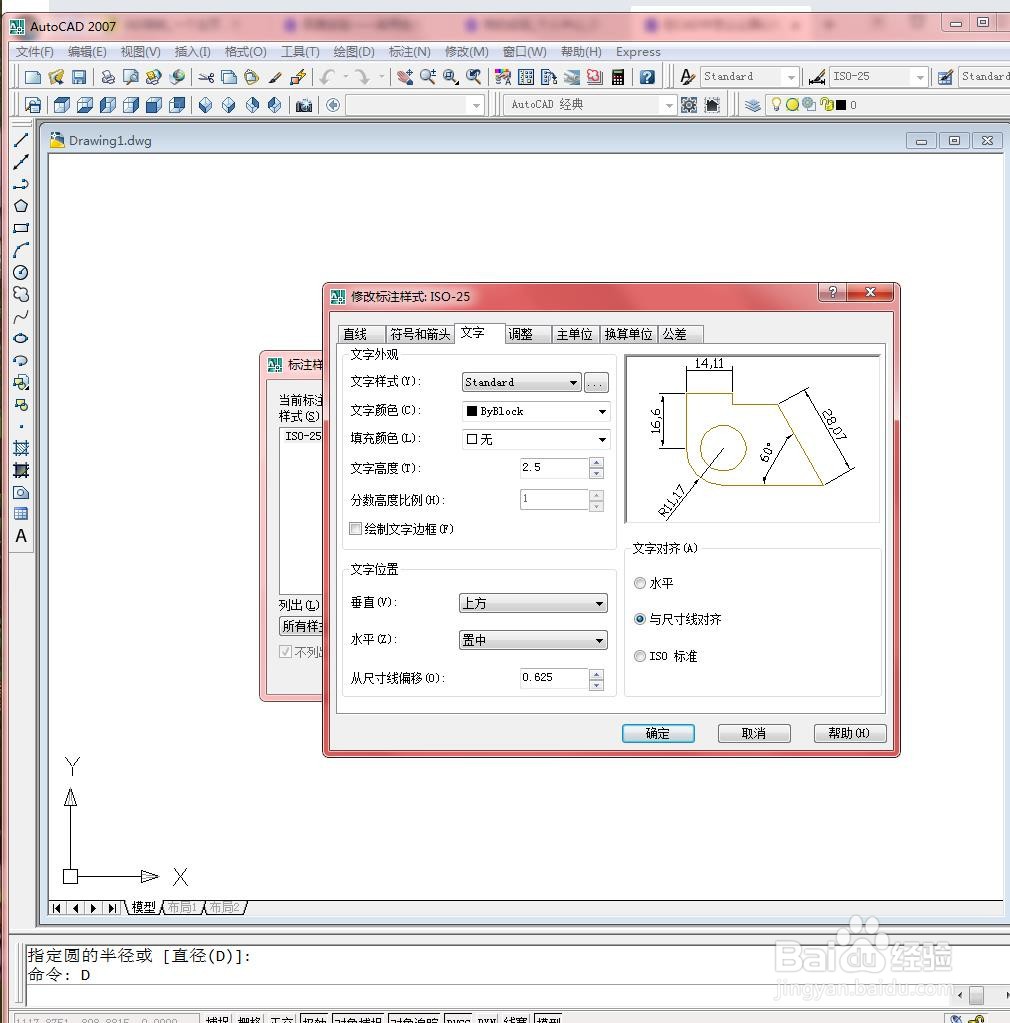This screenshot has height=1023, width=1010.
Task: Select the Line draw tool
Action: pos(21,140)
